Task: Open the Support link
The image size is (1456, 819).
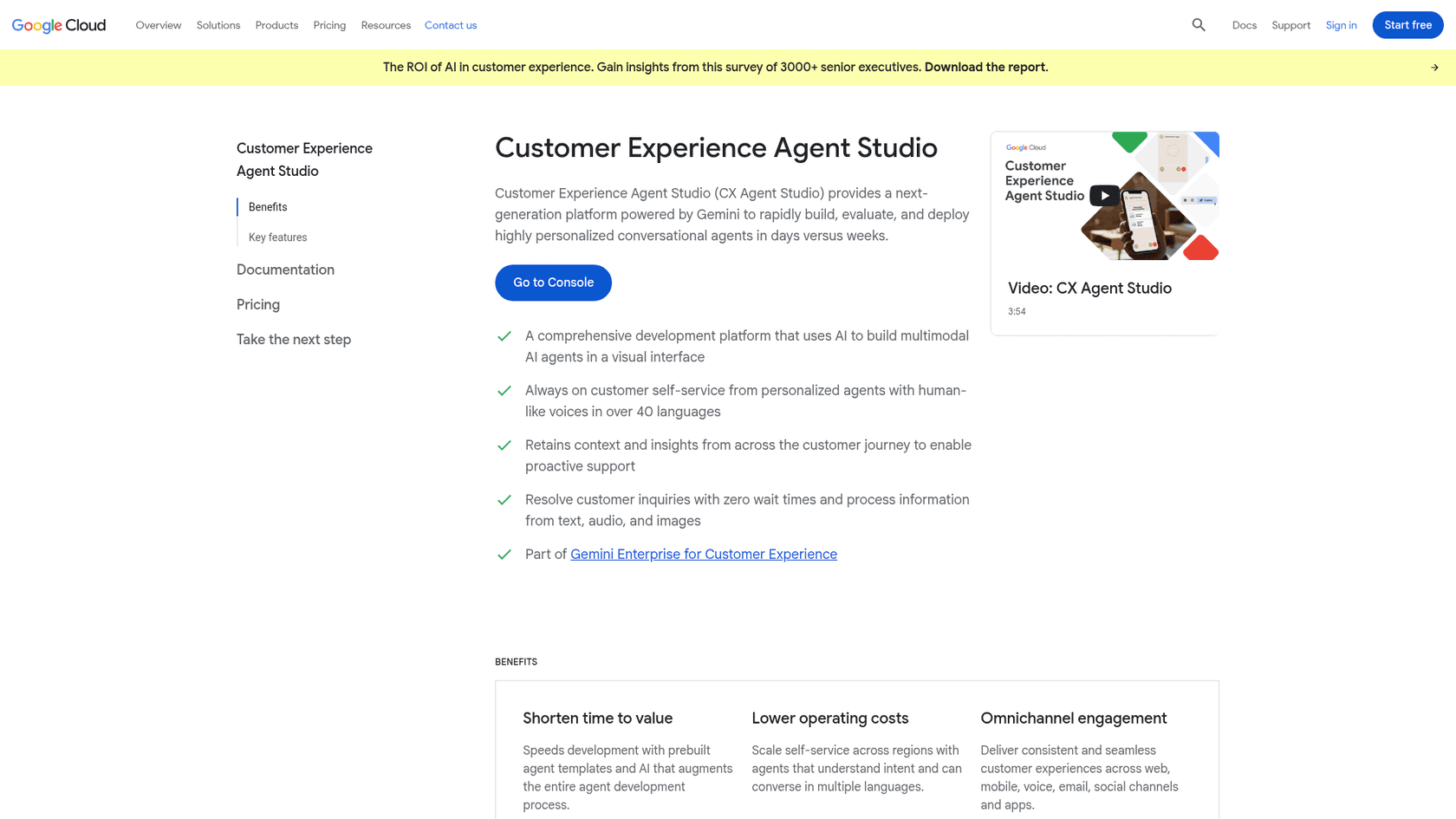Action: [x=1290, y=25]
